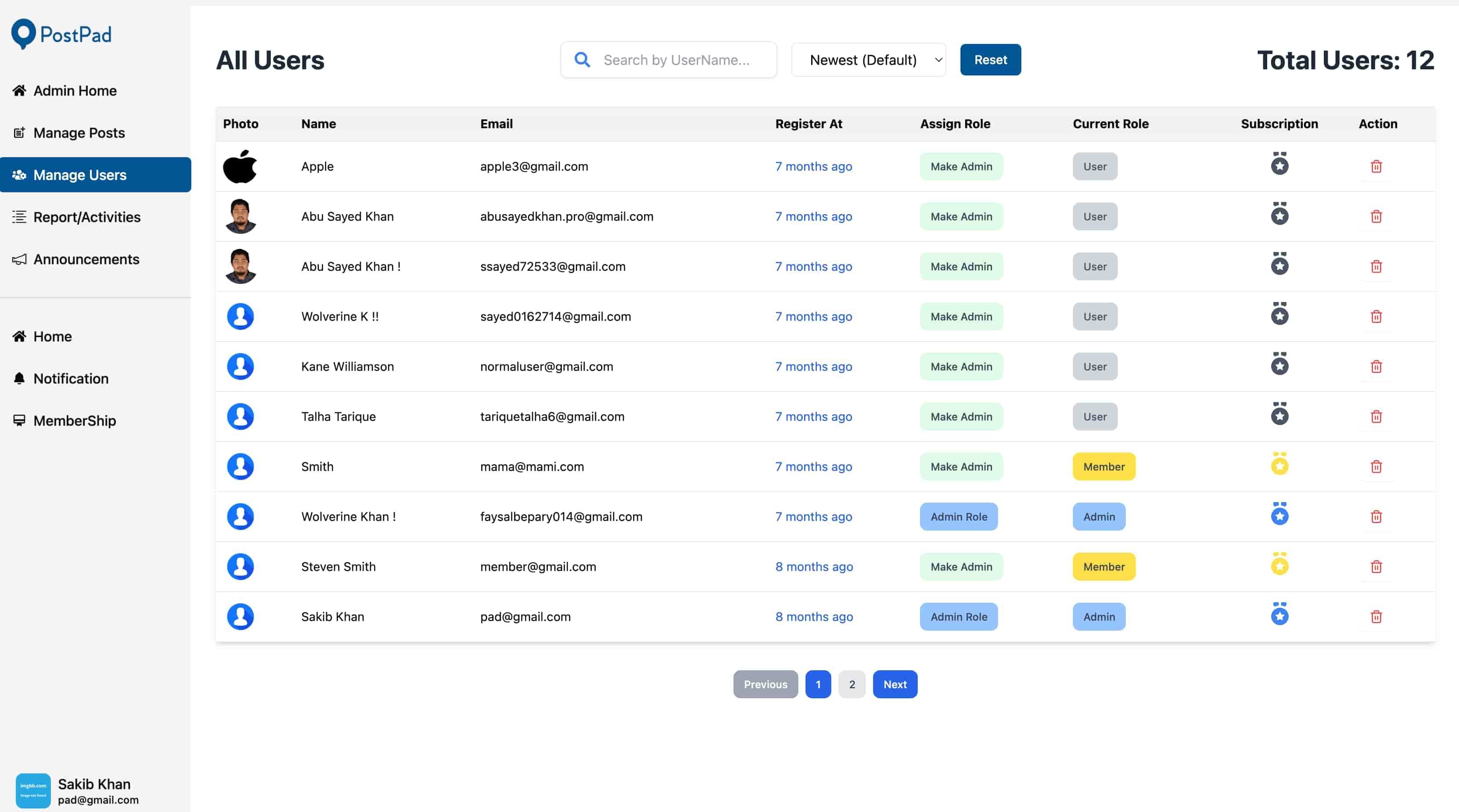The image size is (1459, 812).
Task: Click Make Admin for Talha Tarique
Action: click(961, 416)
